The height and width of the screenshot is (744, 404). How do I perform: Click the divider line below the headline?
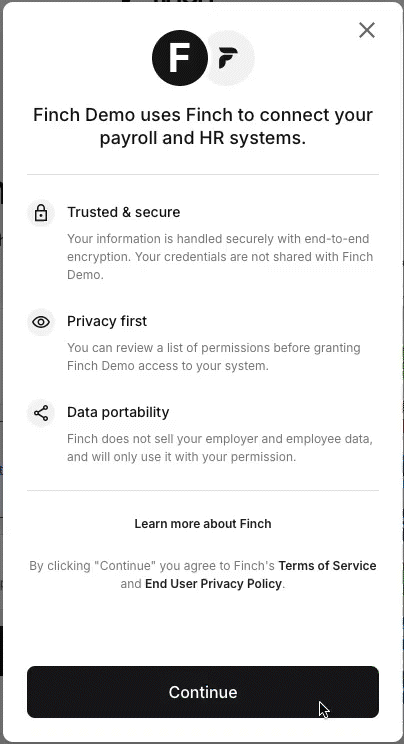pyautogui.click(x=203, y=175)
